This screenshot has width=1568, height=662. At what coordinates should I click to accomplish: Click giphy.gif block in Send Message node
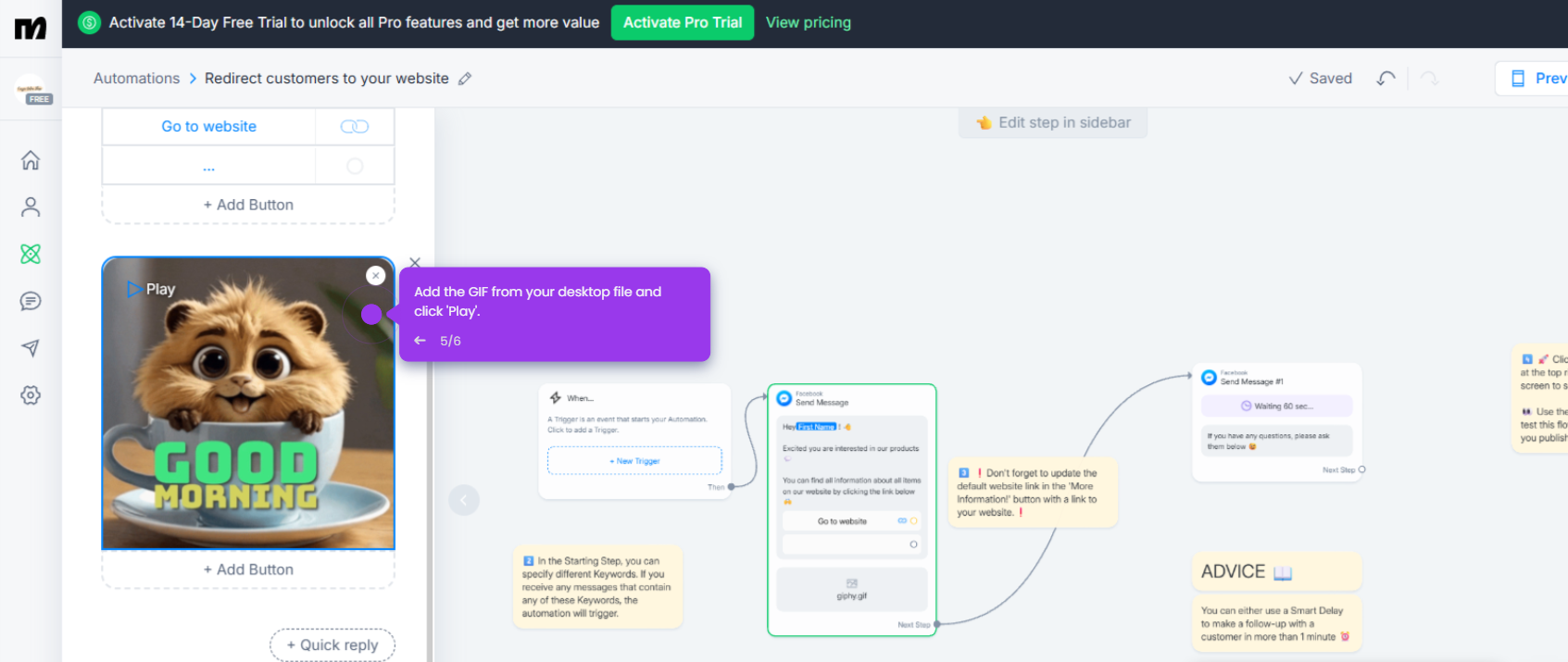852,590
